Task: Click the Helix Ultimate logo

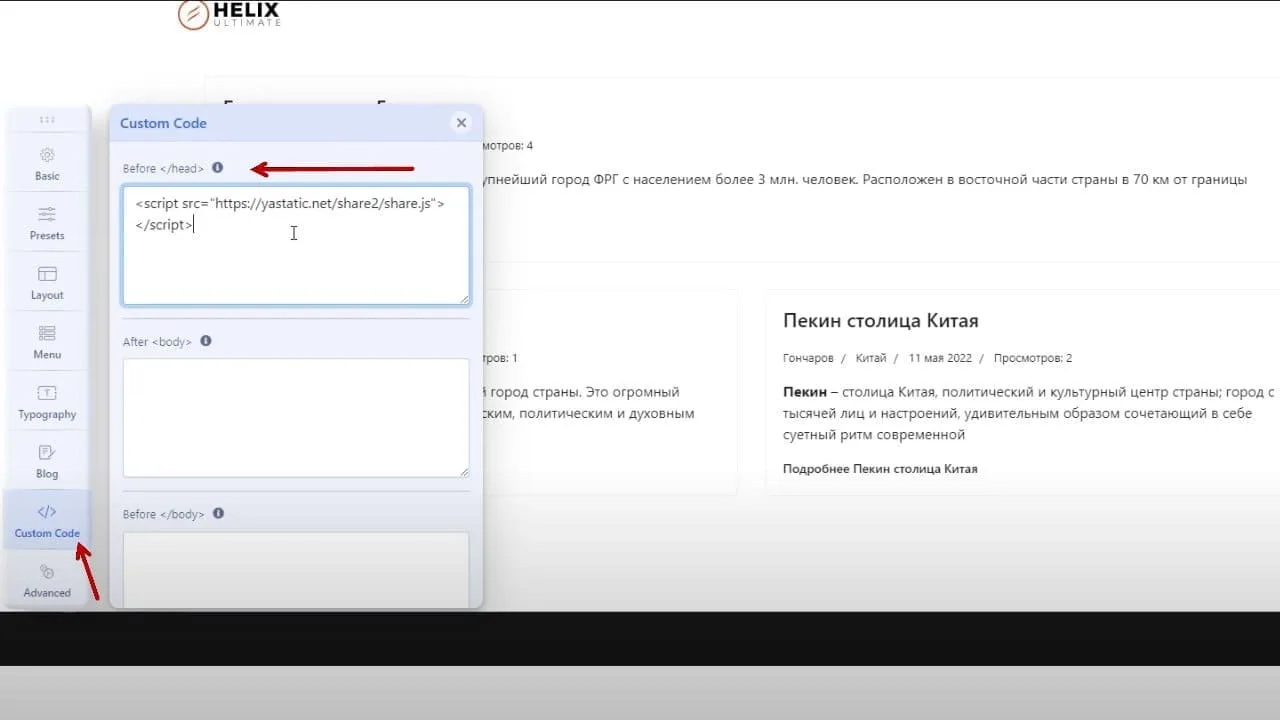Action: pos(229,14)
